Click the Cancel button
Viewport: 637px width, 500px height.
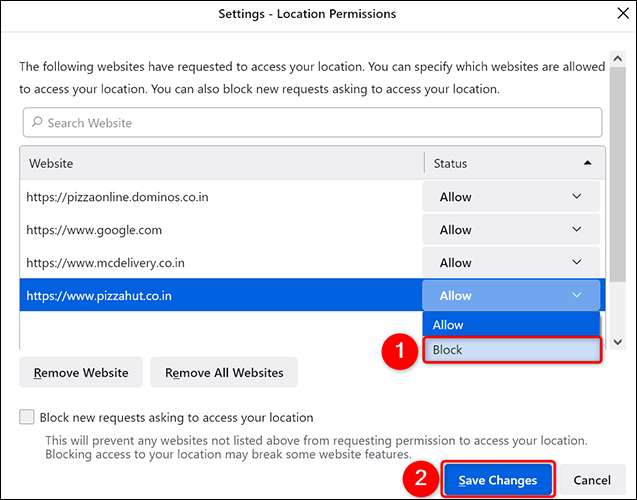pos(593,480)
